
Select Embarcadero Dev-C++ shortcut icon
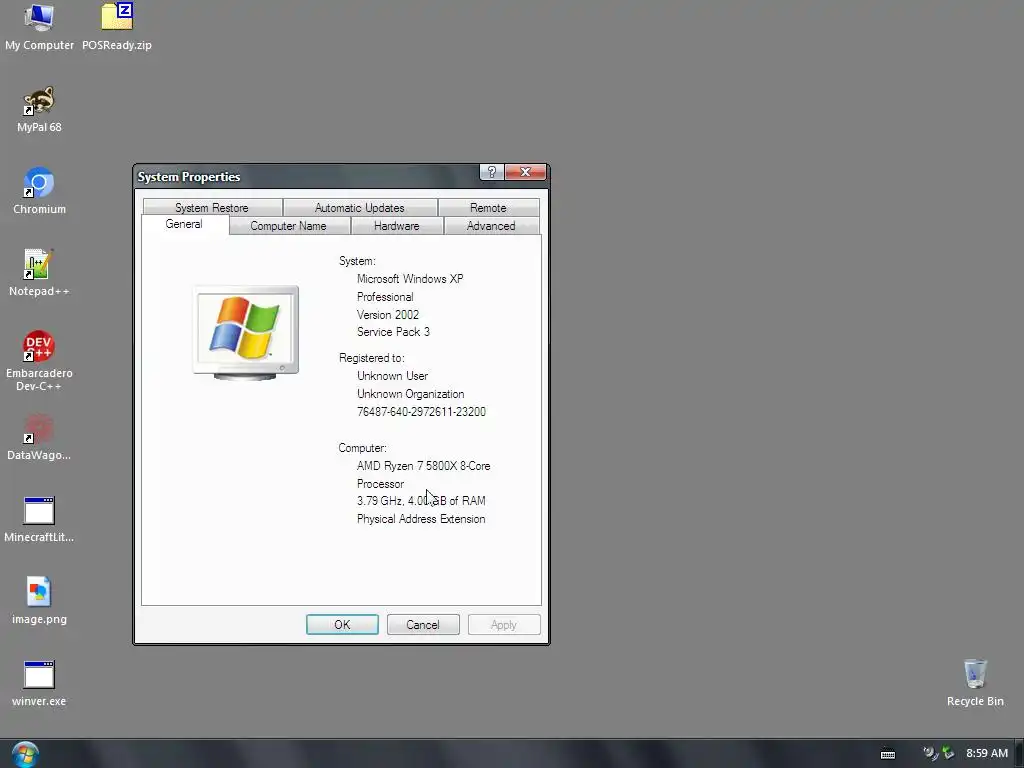tap(39, 360)
